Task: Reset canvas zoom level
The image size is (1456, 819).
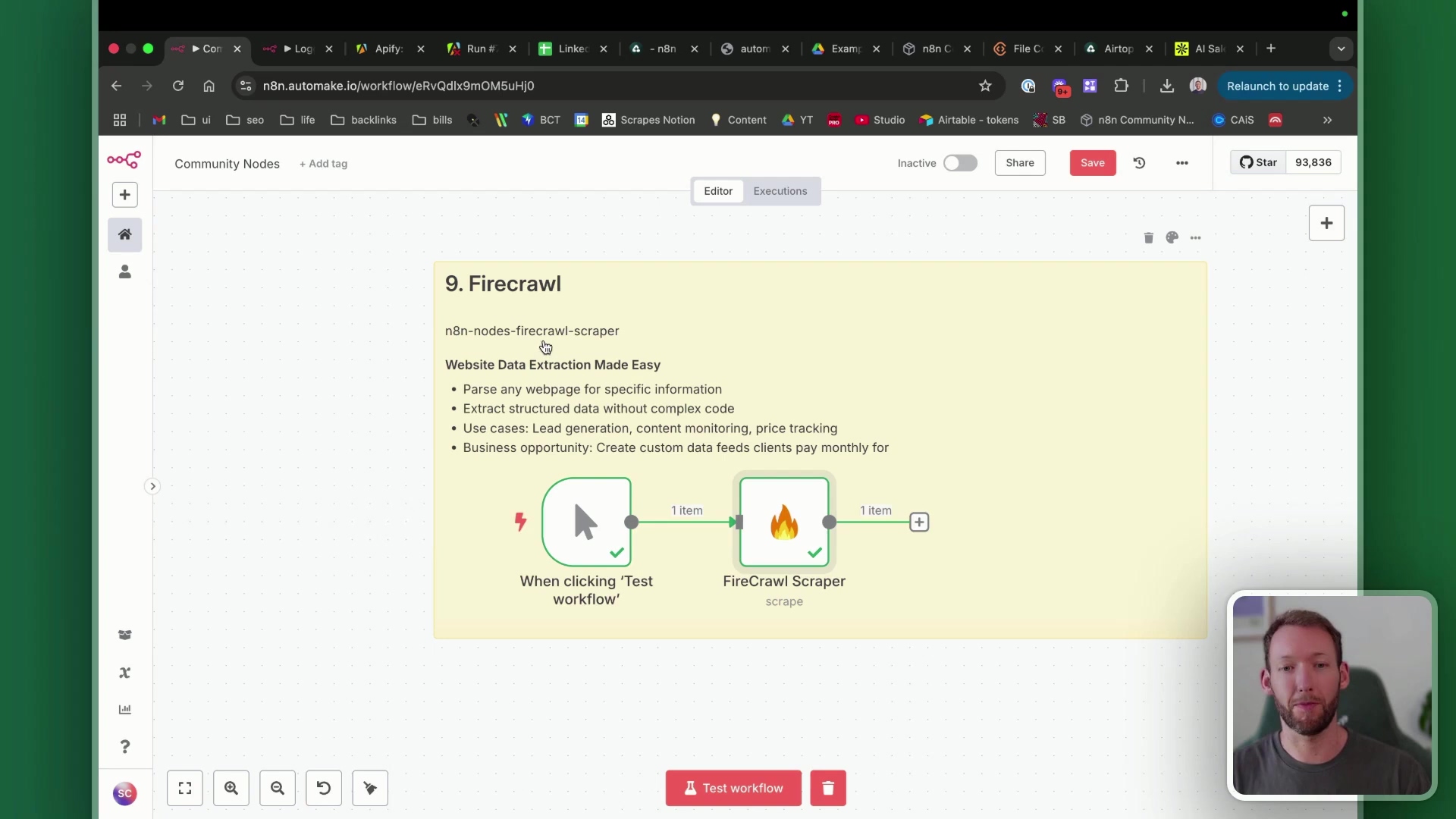Action: [324, 788]
